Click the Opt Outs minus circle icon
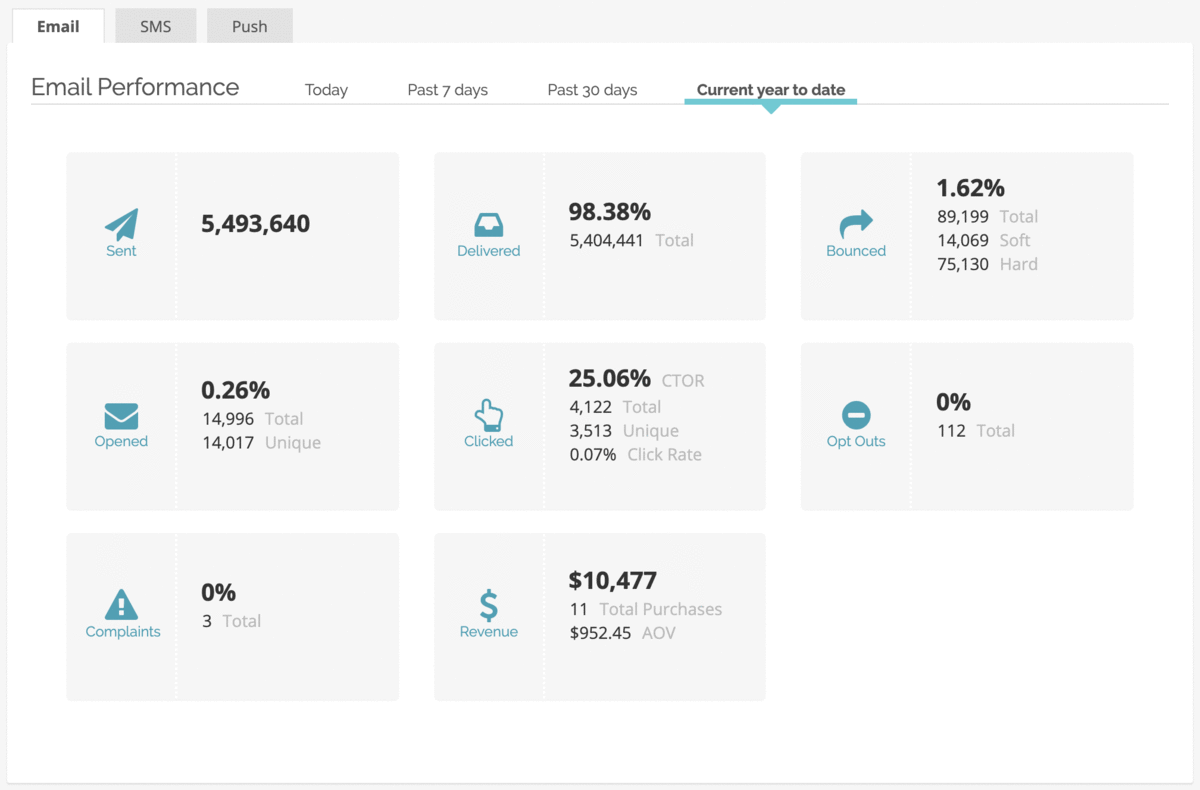The height and width of the screenshot is (790, 1200). point(856,415)
